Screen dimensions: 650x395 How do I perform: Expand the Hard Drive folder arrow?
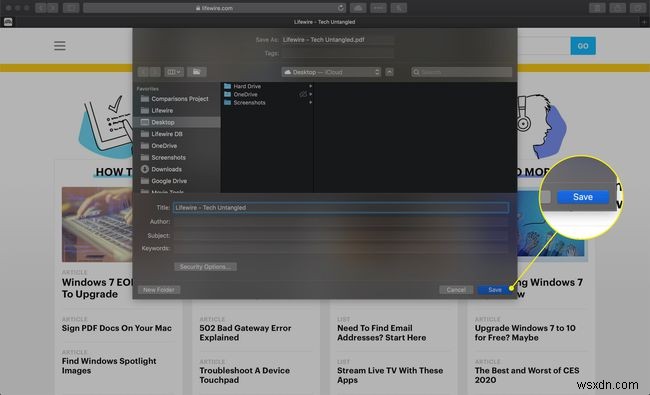(310, 86)
